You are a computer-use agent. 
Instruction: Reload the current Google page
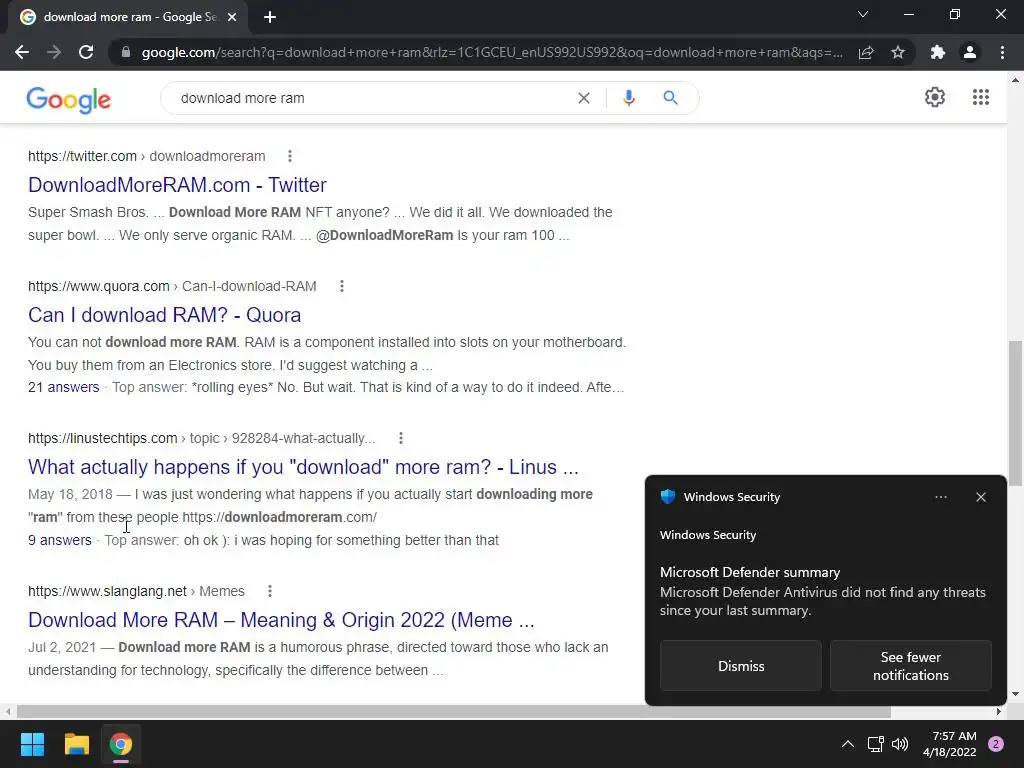click(x=86, y=52)
